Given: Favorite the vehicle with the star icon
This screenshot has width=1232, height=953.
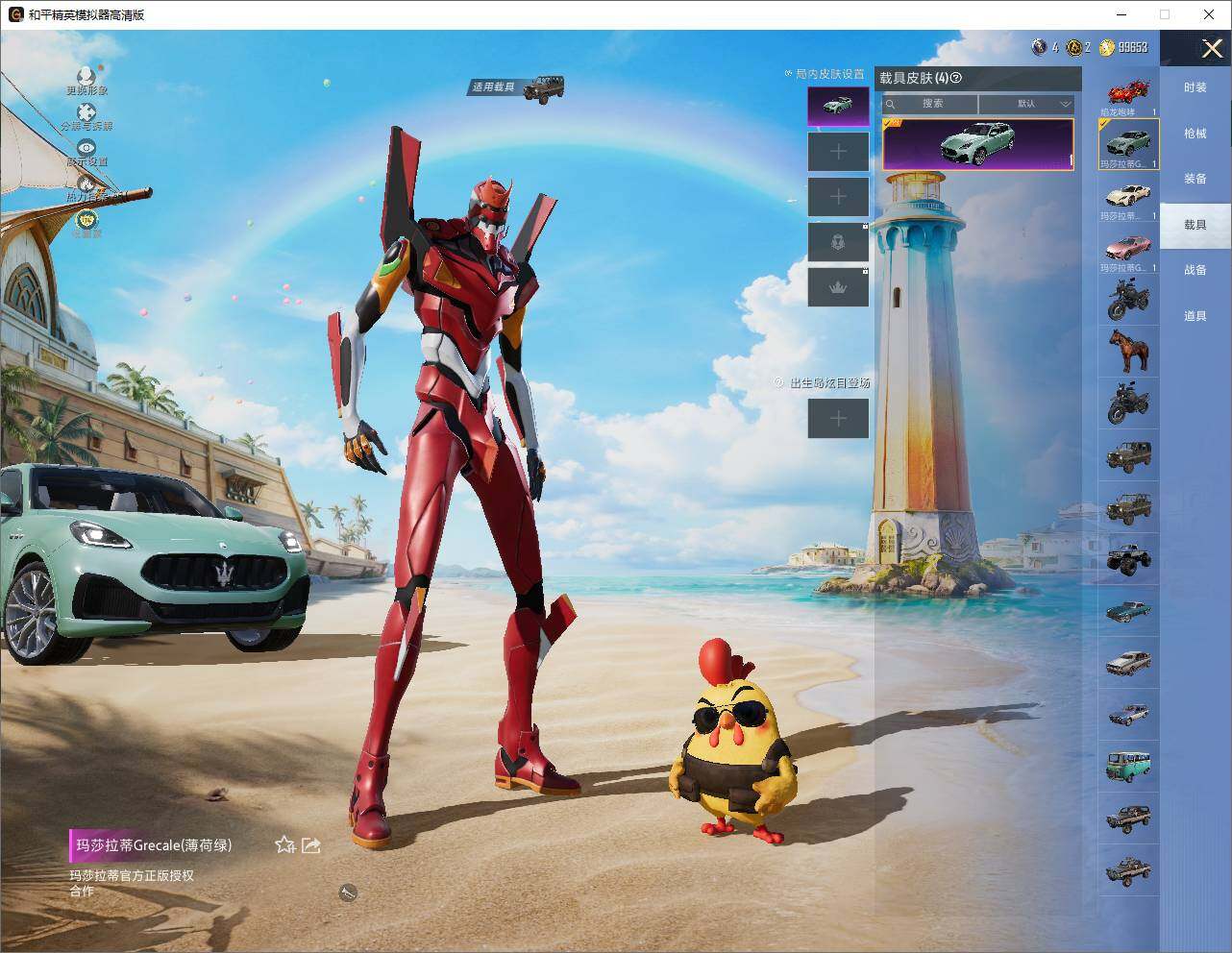Looking at the screenshot, I should click(284, 844).
